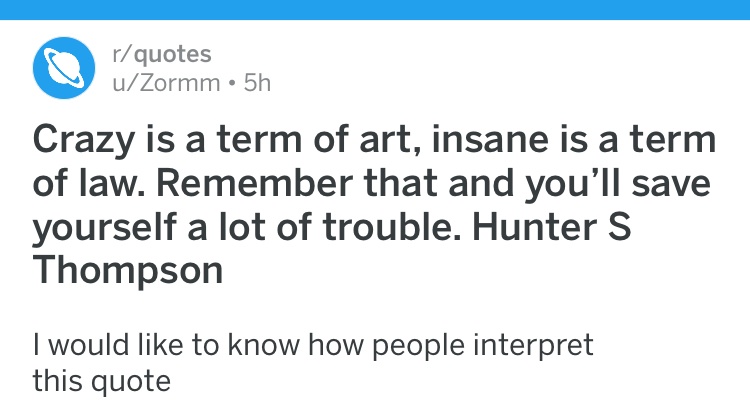
Task: Select the word 'yourself' in the title
Action: click(x=104, y=228)
